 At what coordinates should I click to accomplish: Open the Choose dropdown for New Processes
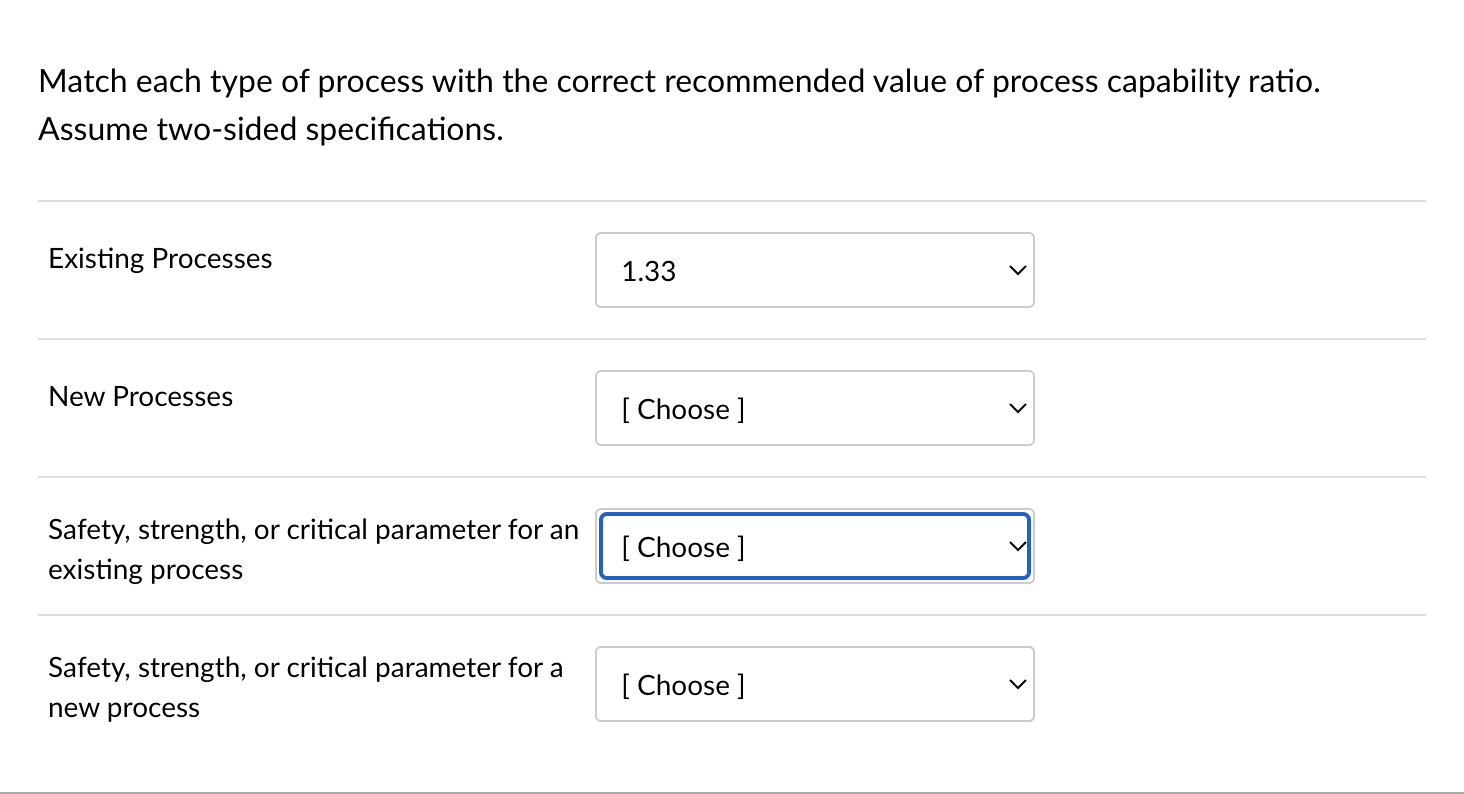pyautogui.click(x=814, y=408)
